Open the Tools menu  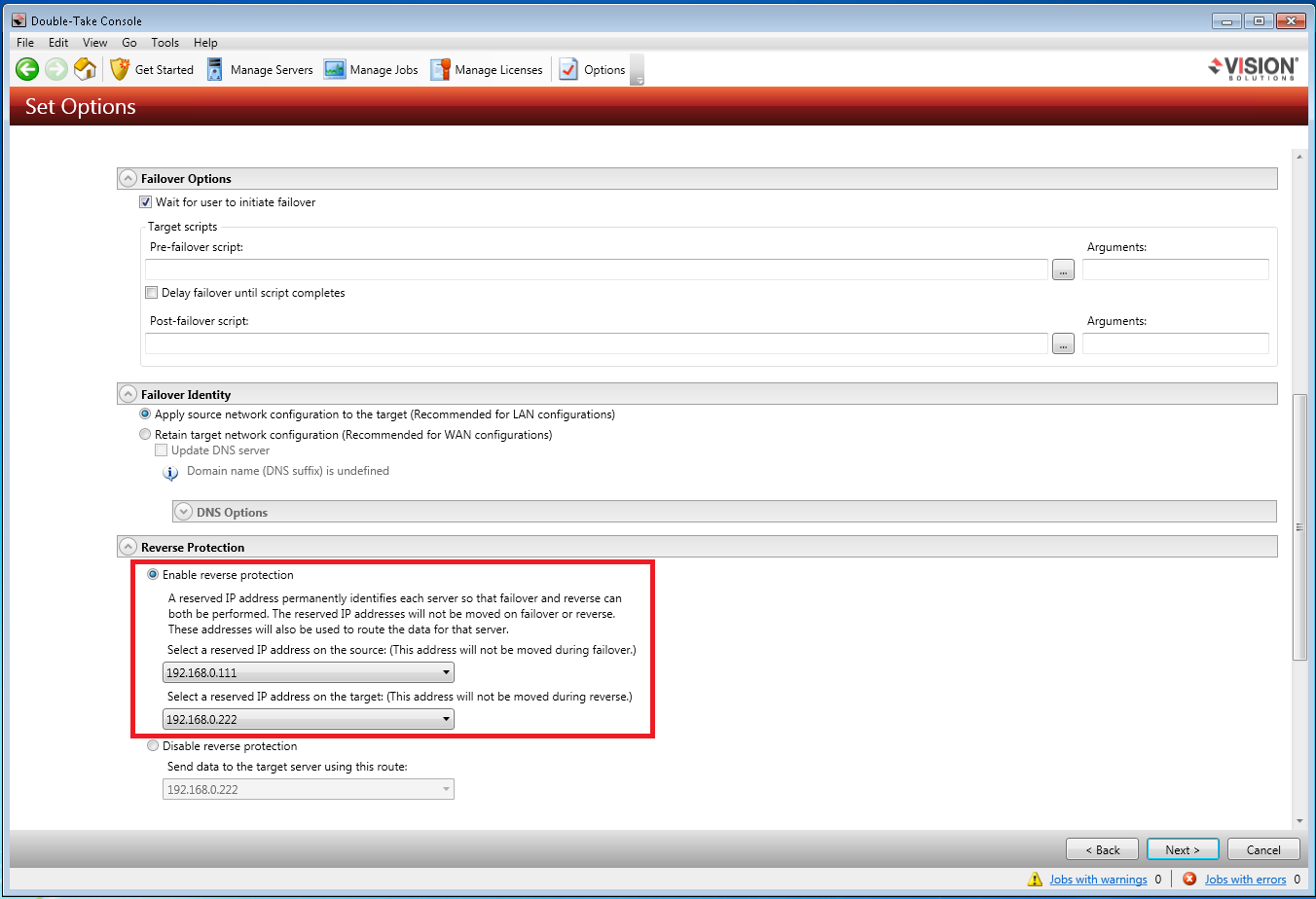pos(164,43)
